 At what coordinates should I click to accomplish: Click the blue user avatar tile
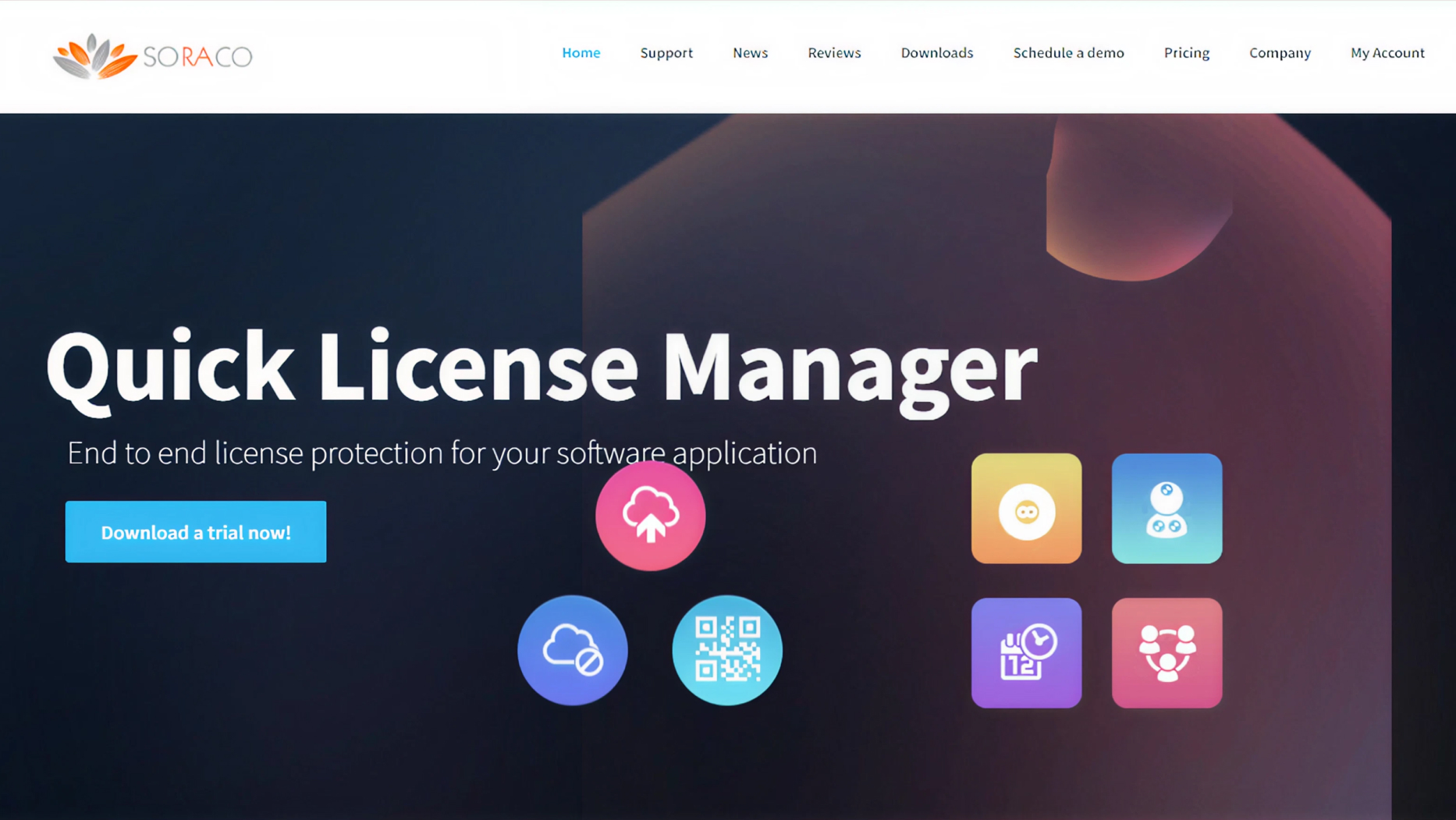click(1167, 509)
